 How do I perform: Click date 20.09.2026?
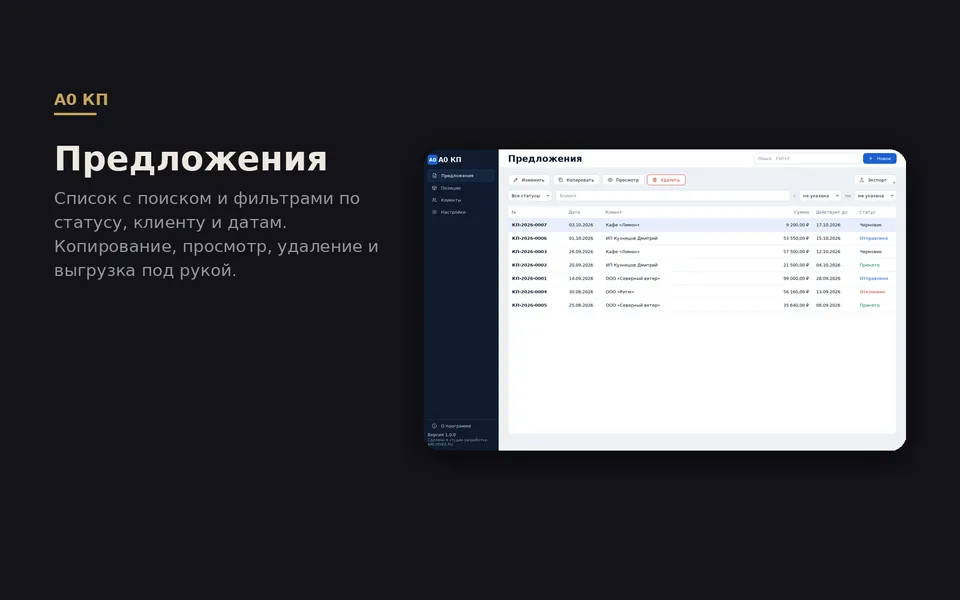tap(580, 265)
